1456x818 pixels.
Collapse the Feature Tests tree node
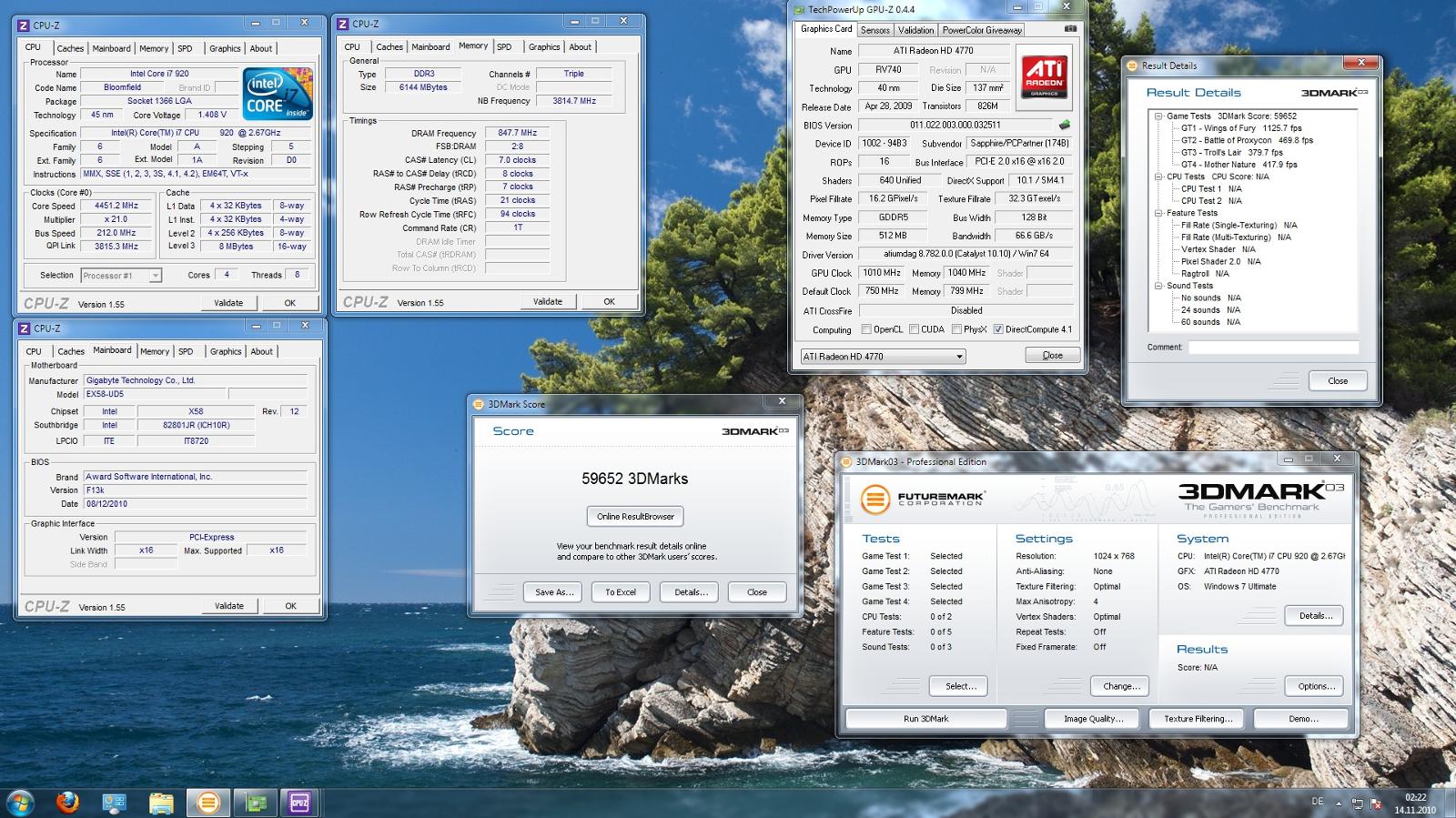[x=1158, y=213]
